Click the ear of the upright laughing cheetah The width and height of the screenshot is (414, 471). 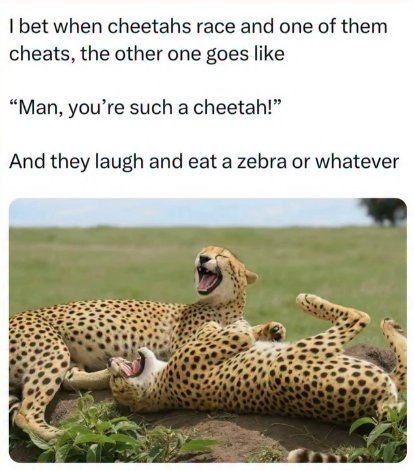251,277
